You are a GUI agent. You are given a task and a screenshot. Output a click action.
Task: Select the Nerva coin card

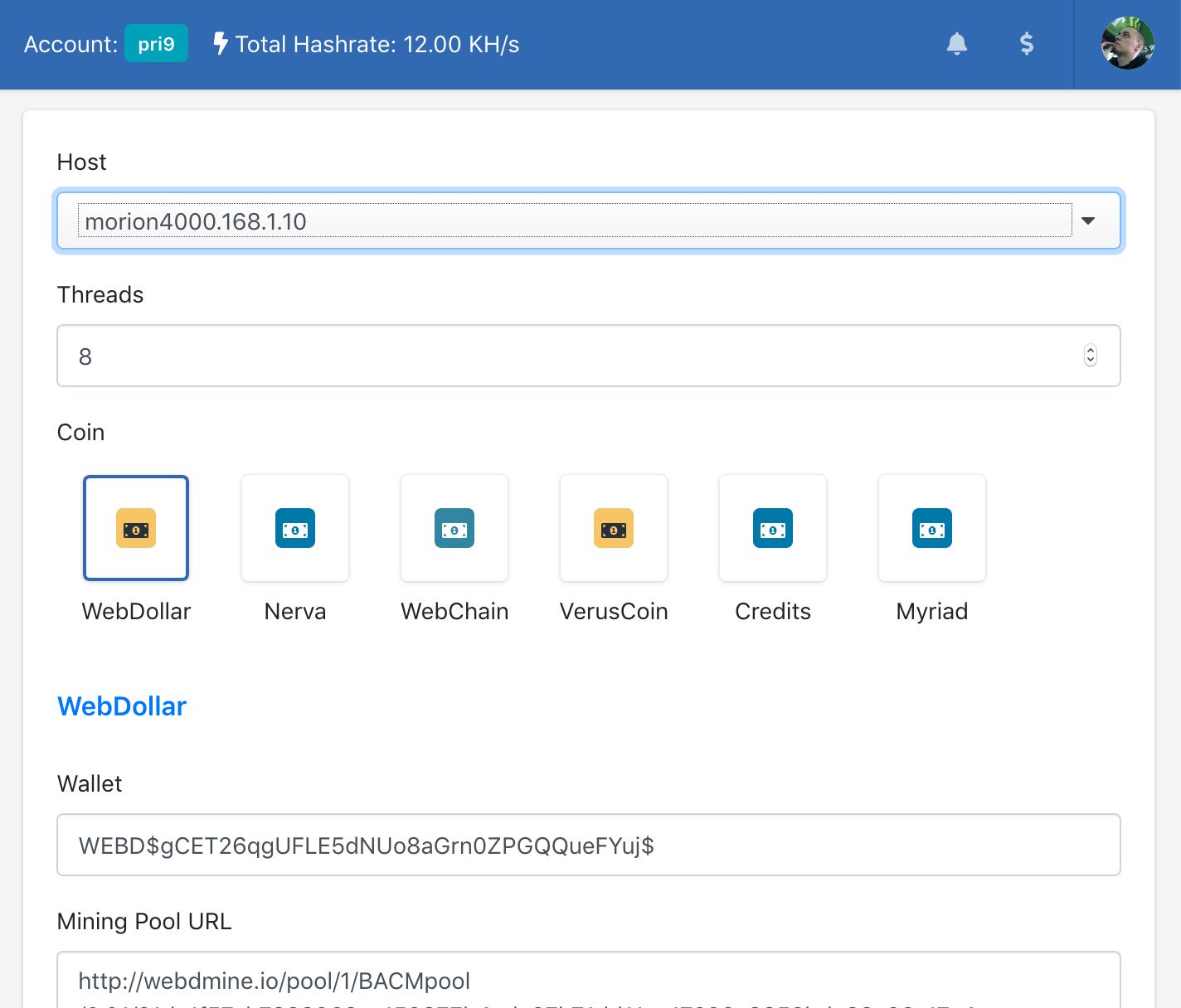click(295, 528)
